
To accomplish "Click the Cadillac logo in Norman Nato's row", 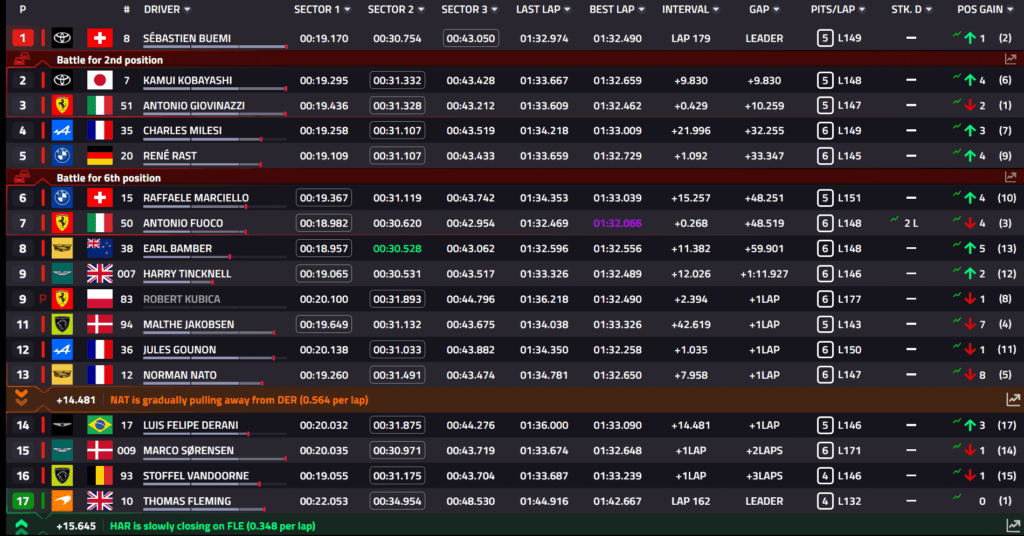I will 62,375.
